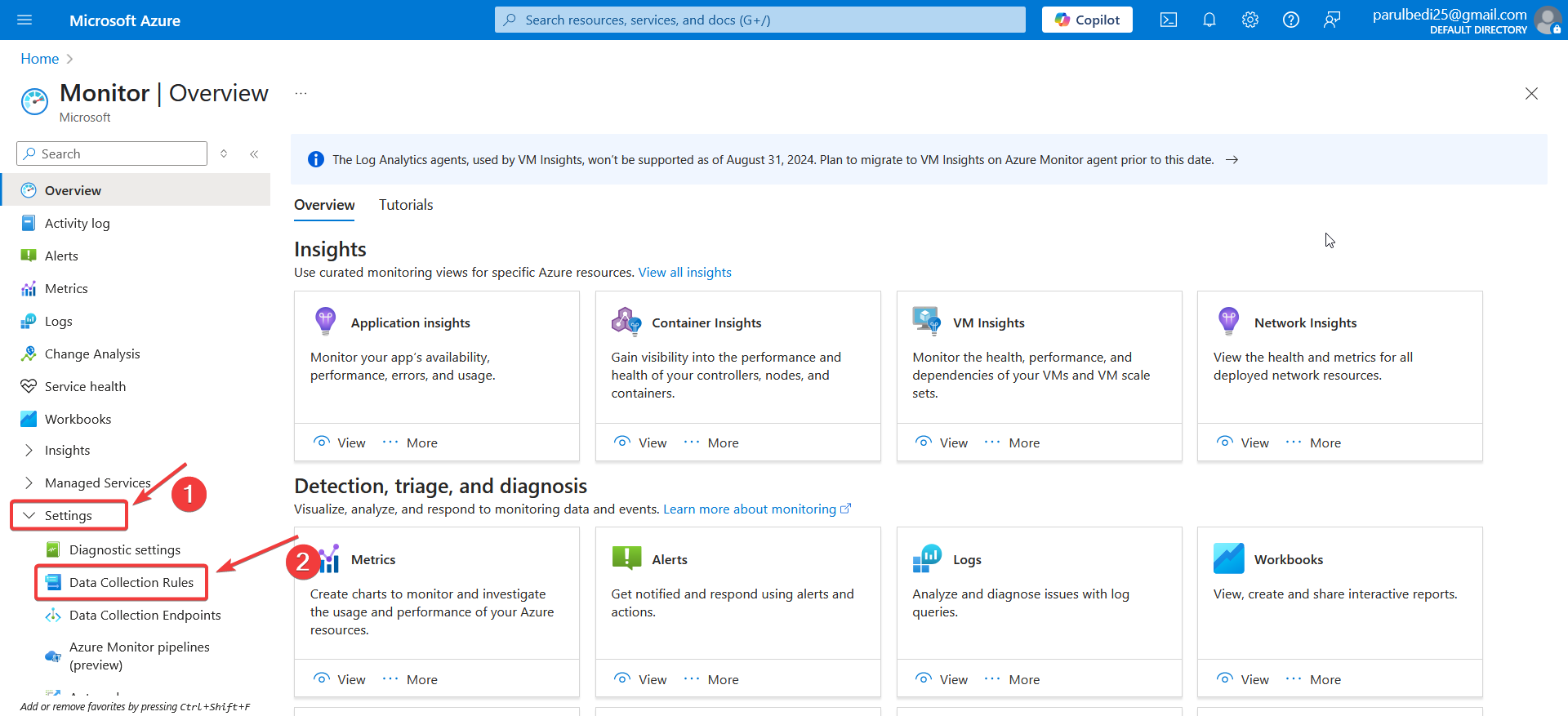1568x716 pixels.
Task: Open More options on Application insights card
Action: [410, 442]
